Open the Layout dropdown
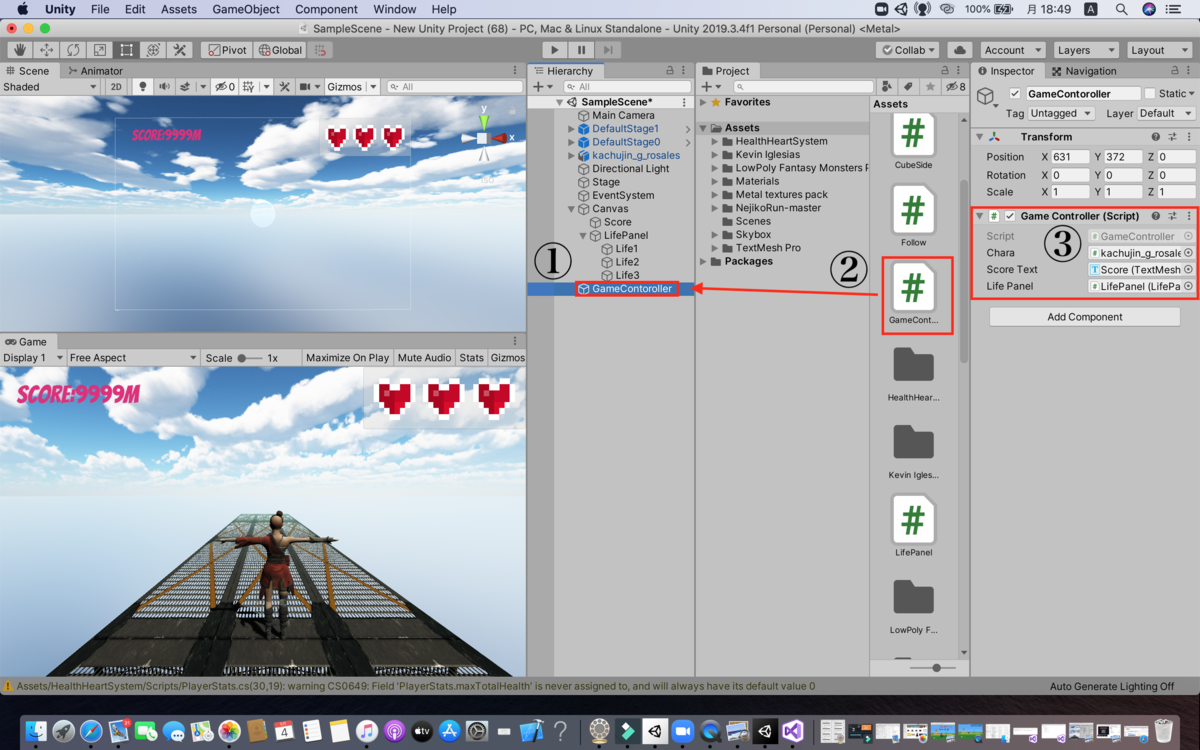Screen dimensions: 1200x750 coord(1159,50)
